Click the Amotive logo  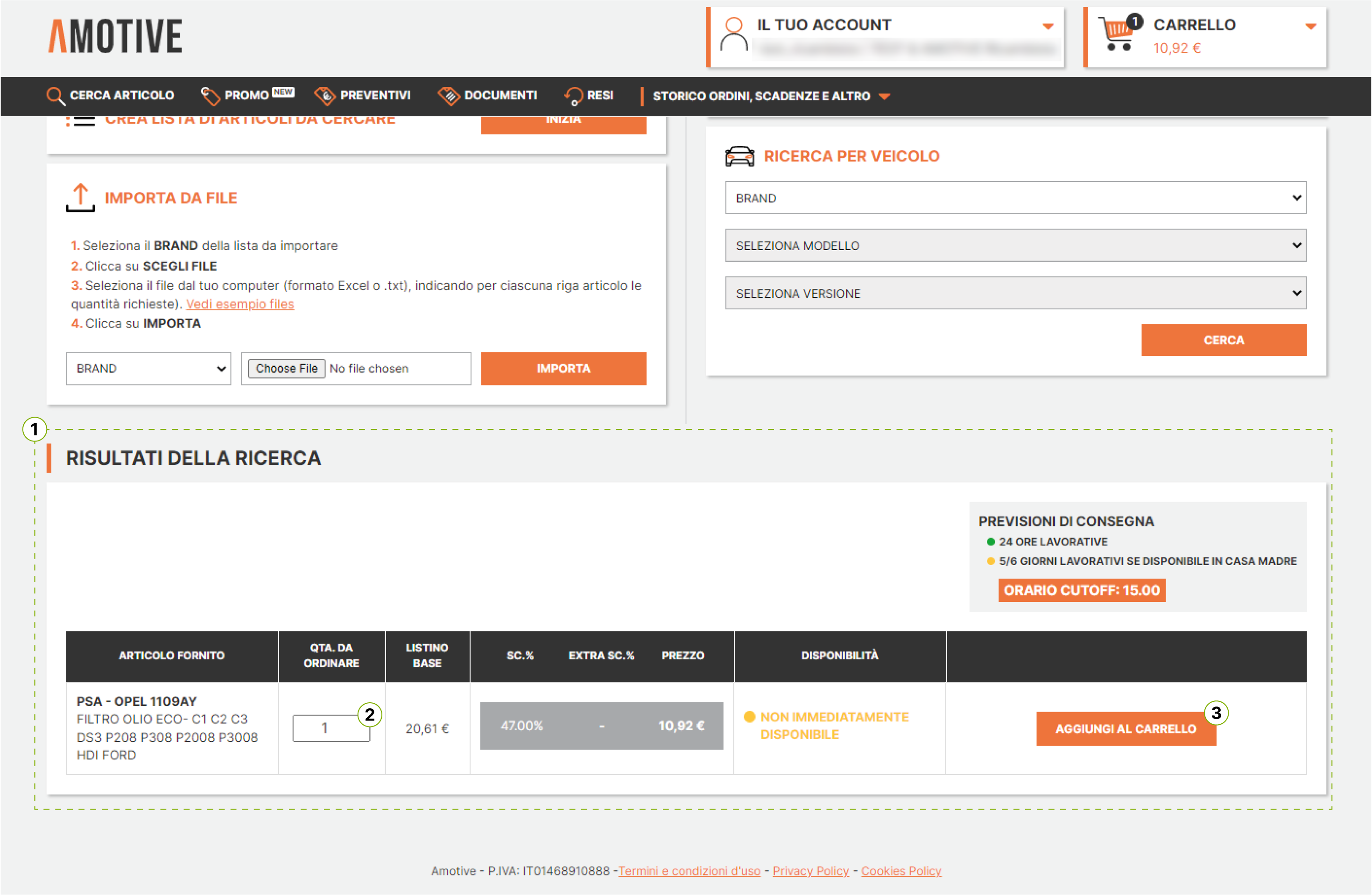pyautogui.click(x=115, y=36)
